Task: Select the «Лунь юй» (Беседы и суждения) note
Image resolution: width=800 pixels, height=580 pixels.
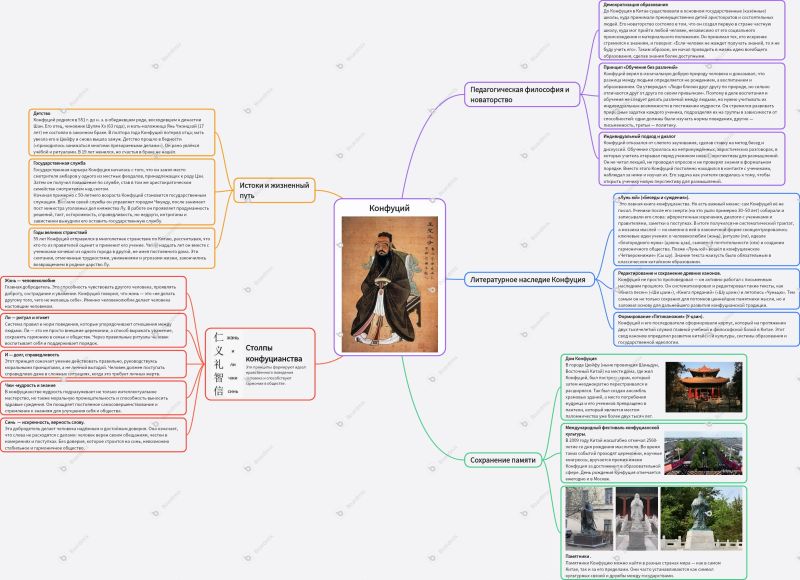Action: click(707, 229)
